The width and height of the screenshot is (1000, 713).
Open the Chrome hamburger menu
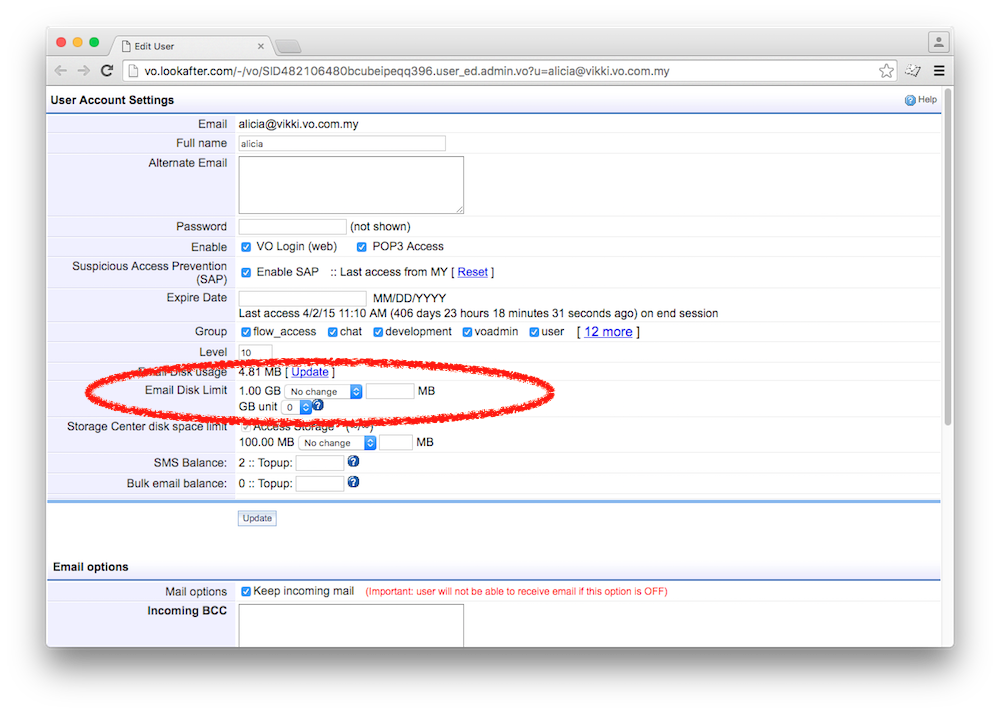click(939, 71)
